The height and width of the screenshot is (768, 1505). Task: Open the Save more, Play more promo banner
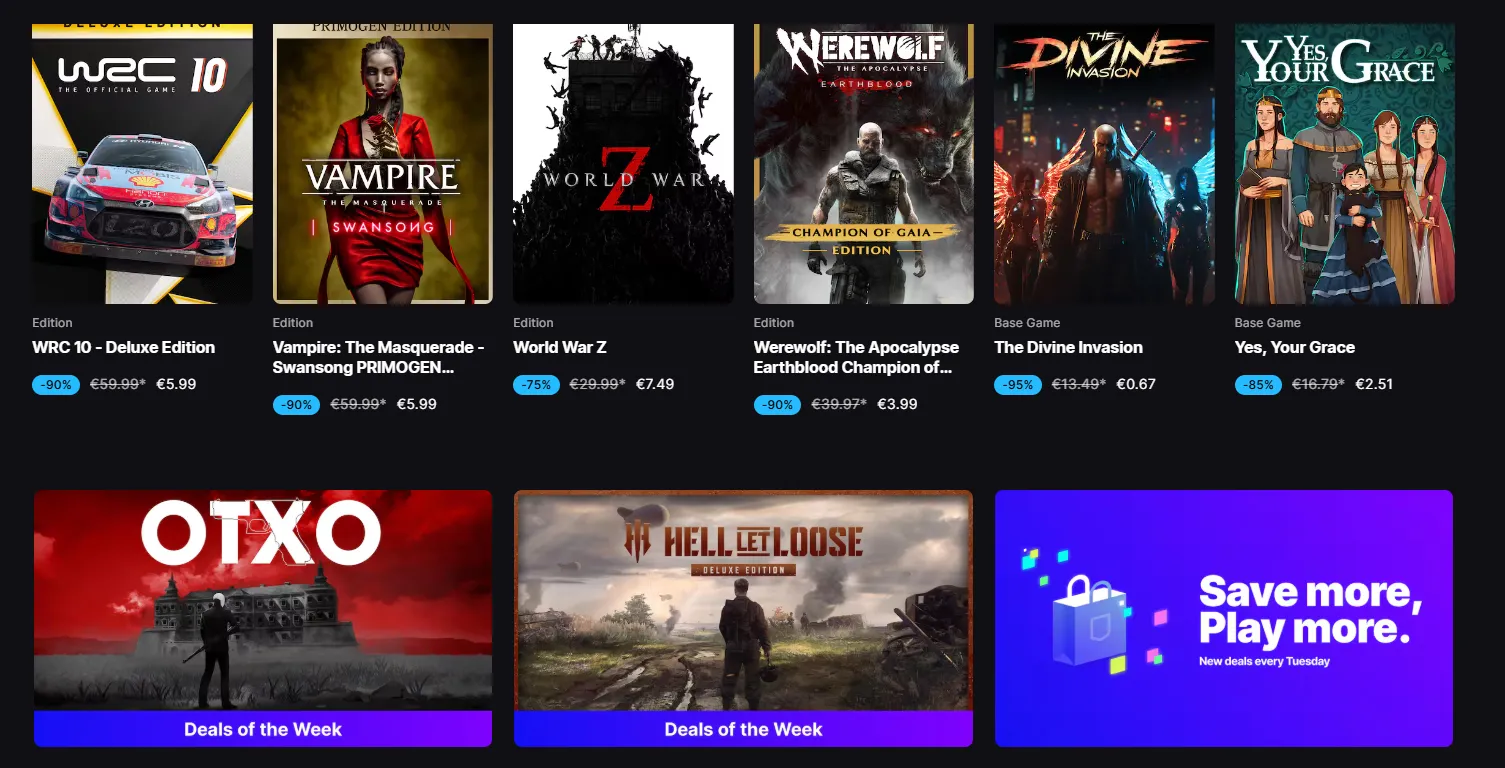tap(1224, 618)
